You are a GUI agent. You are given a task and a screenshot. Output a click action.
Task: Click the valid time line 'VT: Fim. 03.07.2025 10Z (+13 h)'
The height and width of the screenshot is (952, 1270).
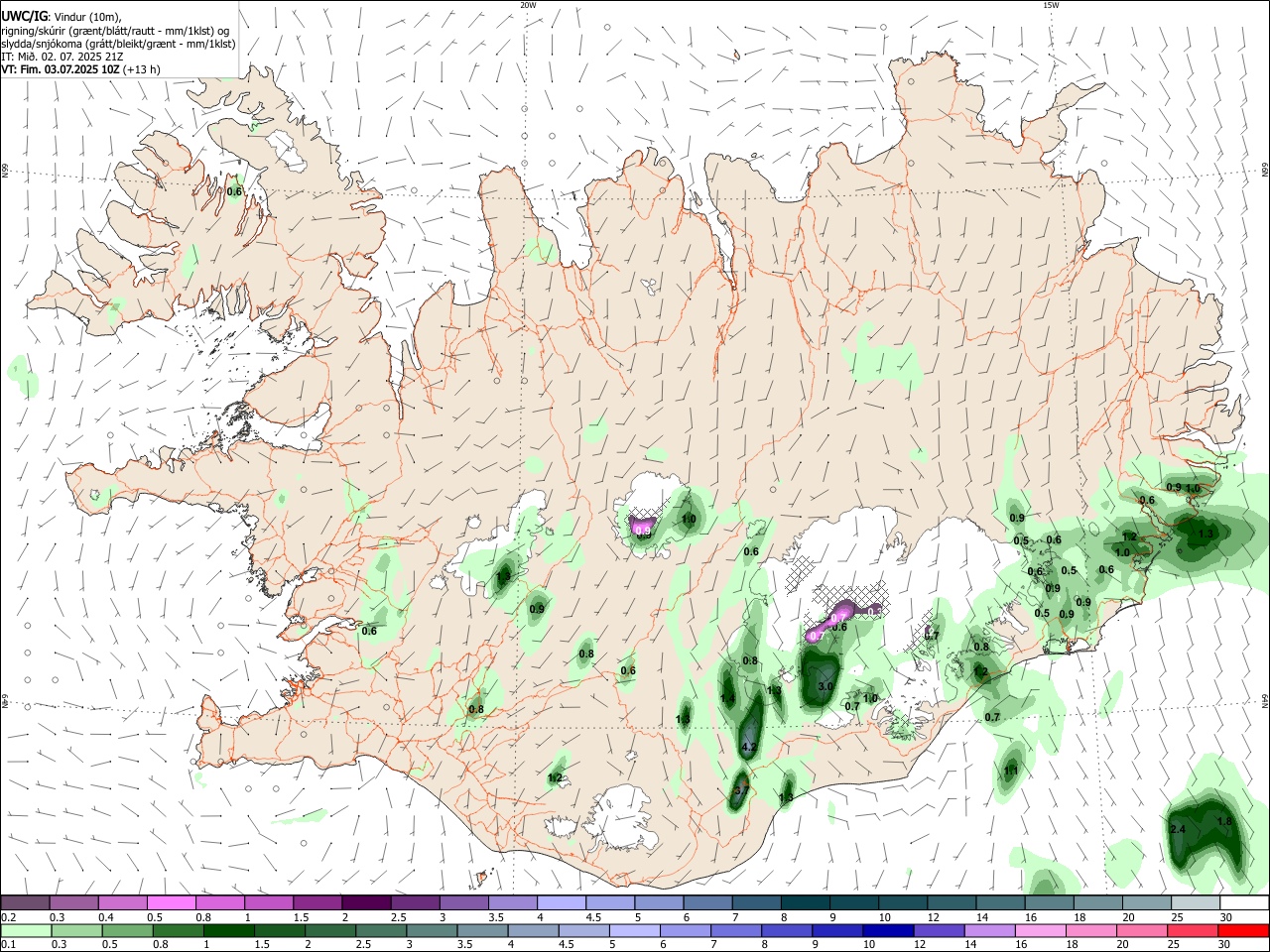(81, 69)
